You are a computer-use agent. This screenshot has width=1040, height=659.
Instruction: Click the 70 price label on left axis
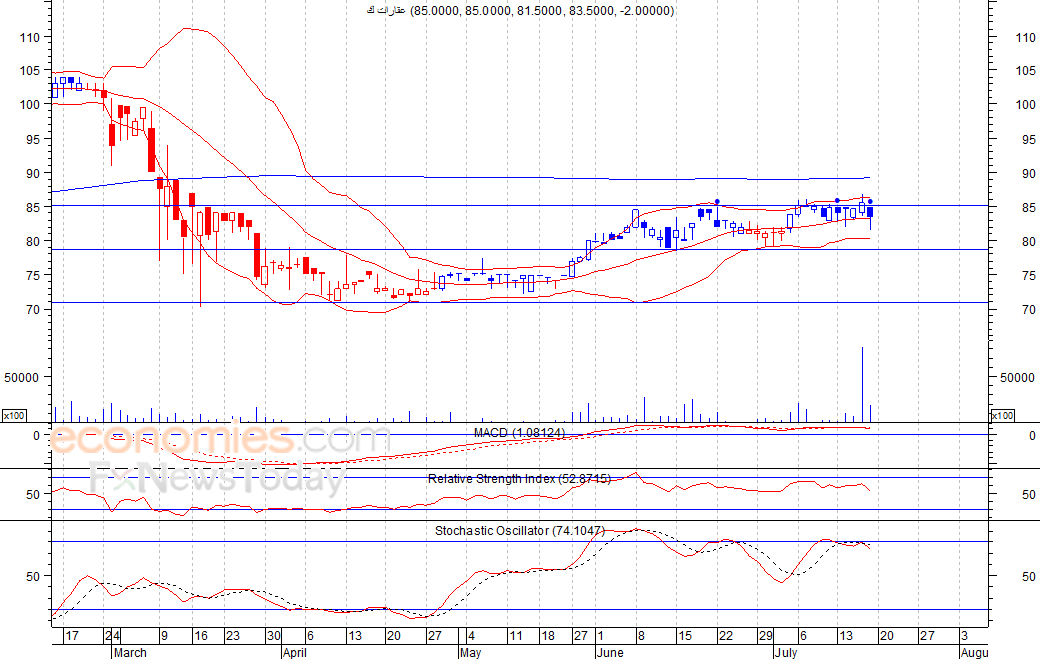33,310
